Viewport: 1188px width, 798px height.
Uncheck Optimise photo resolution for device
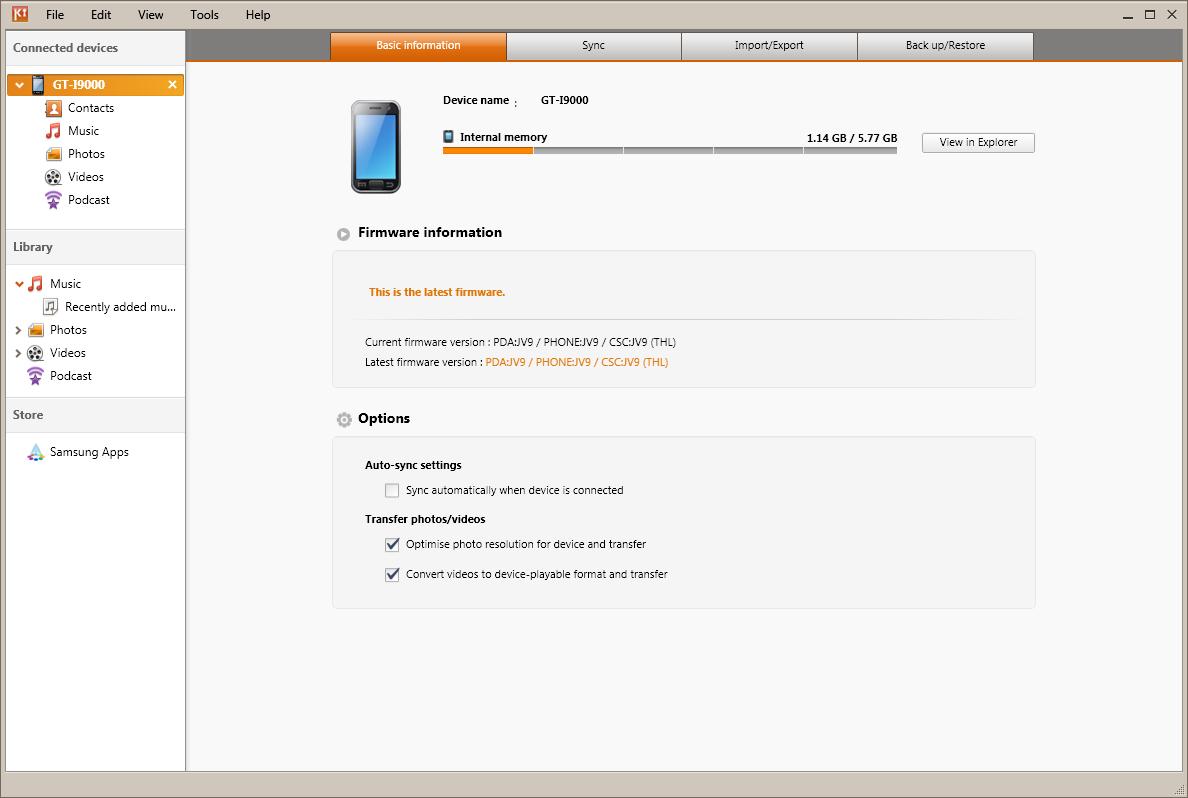[x=392, y=544]
